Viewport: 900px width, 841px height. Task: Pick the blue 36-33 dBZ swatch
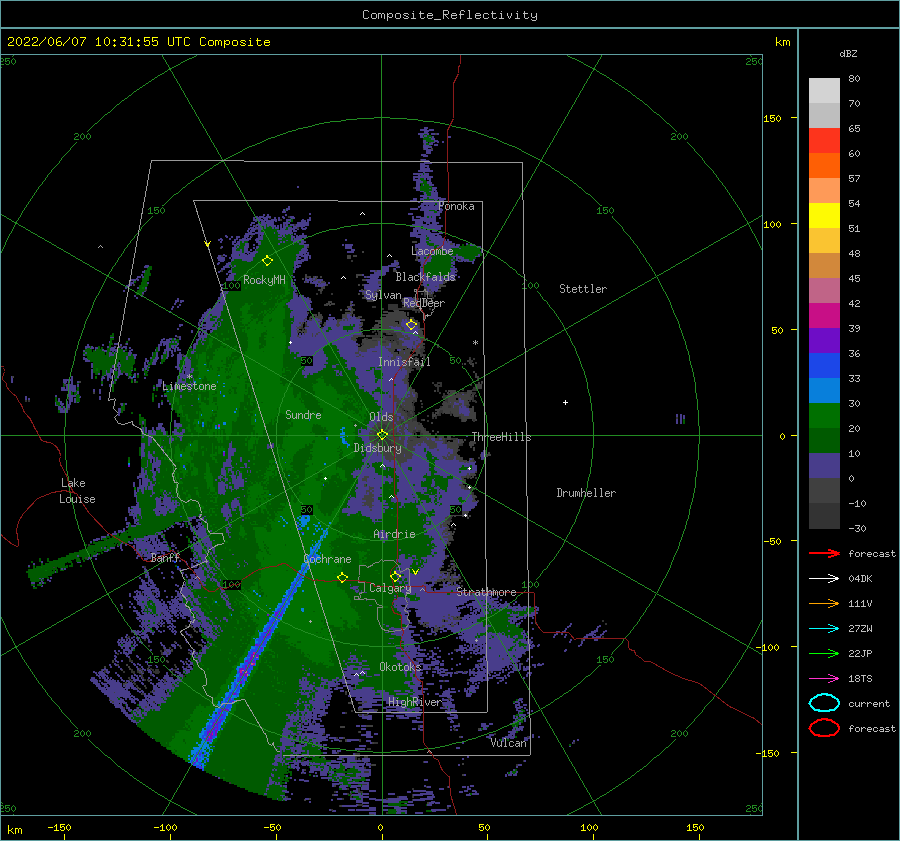tap(824, 366)
